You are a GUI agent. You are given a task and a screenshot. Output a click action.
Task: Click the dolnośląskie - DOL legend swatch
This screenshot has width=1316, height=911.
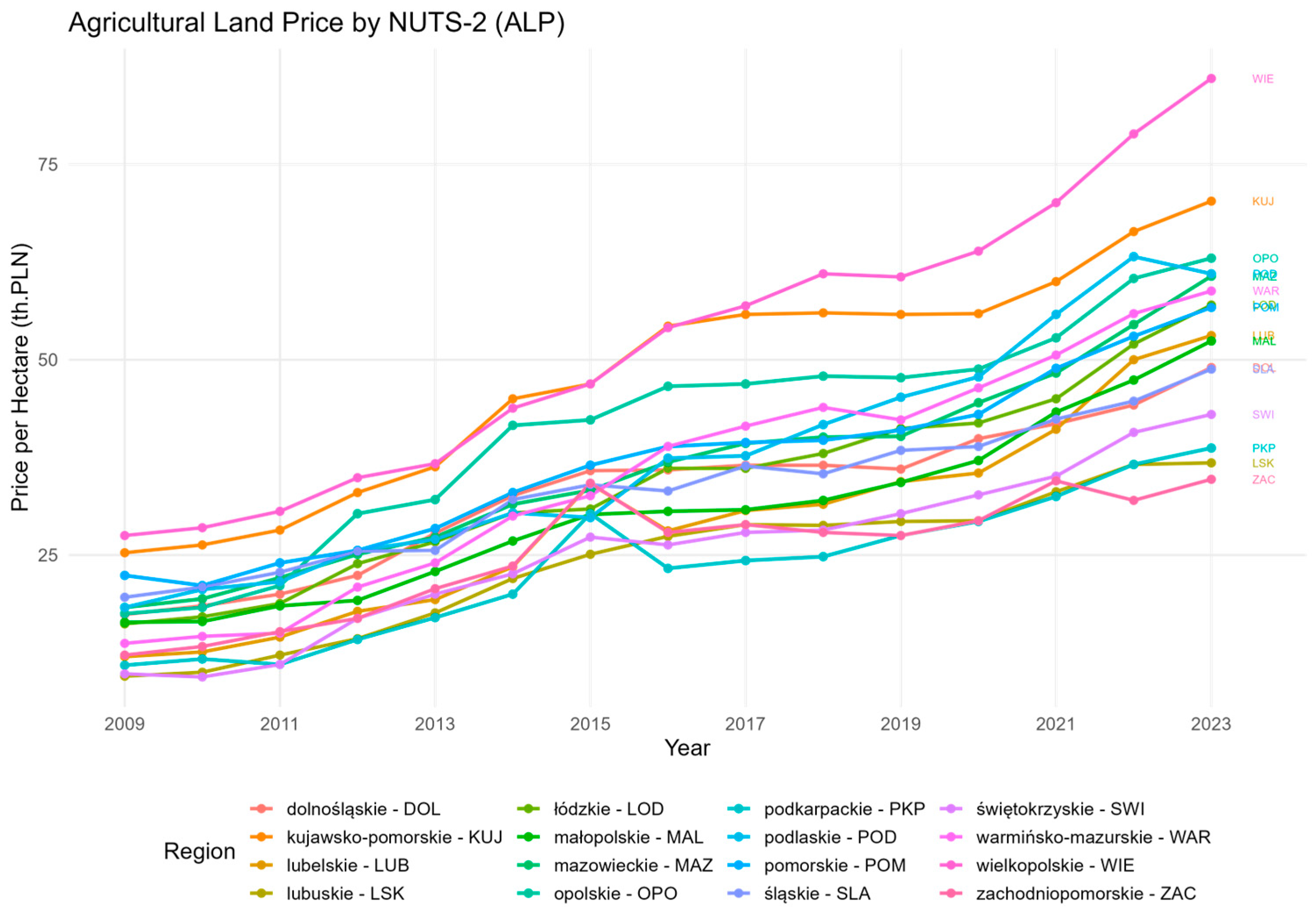(262, 809)
